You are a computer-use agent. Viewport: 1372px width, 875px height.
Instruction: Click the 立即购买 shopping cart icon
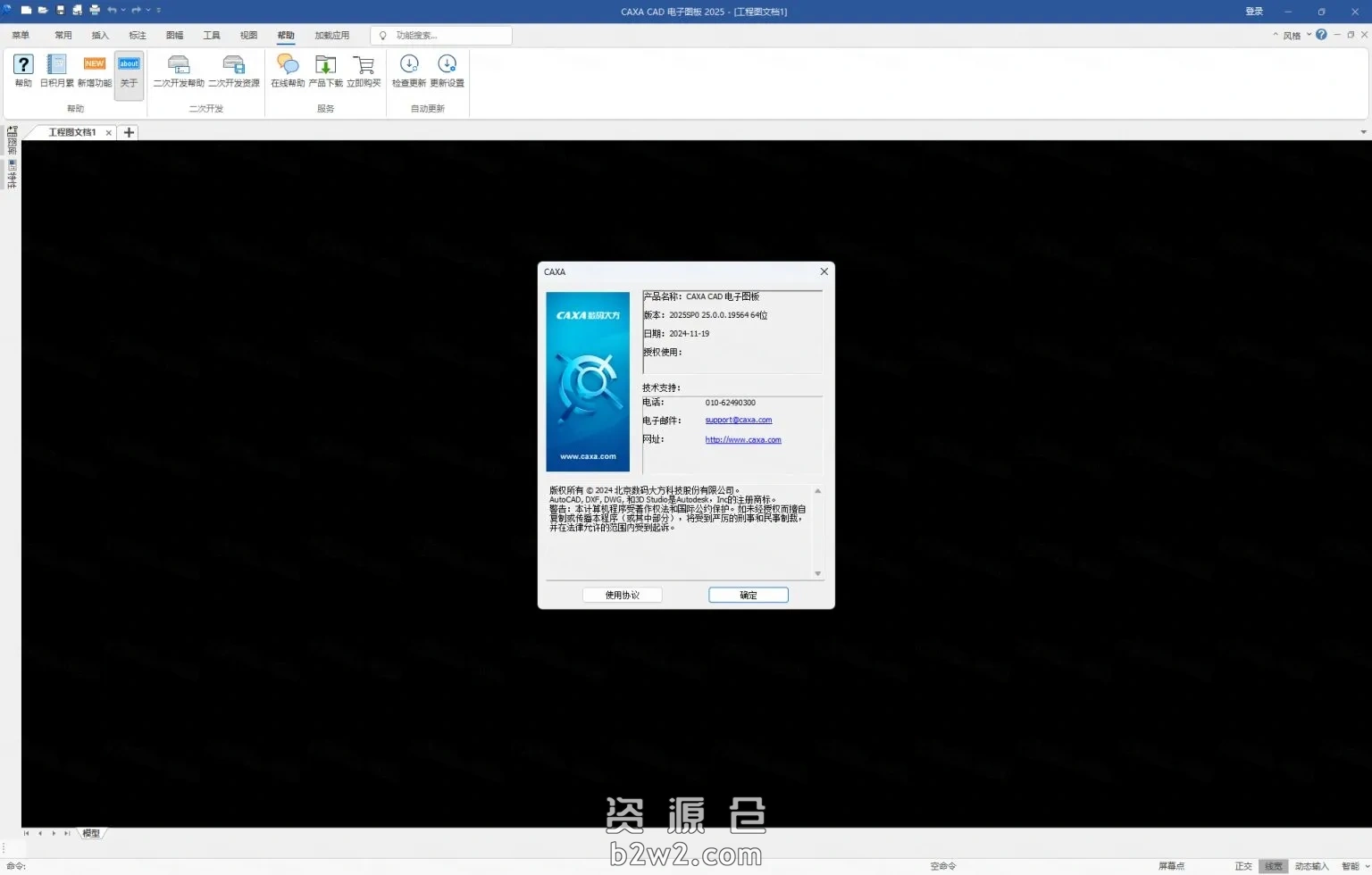tap(364, 71)
